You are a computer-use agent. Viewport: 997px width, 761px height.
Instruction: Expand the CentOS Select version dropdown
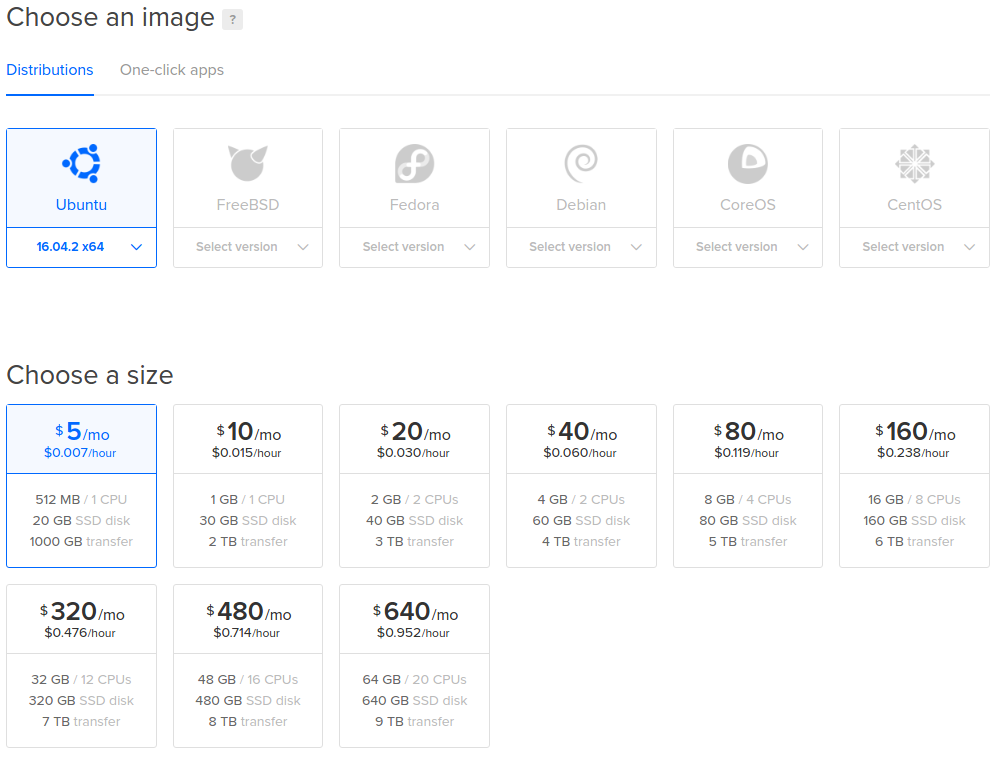click(914, 247)
